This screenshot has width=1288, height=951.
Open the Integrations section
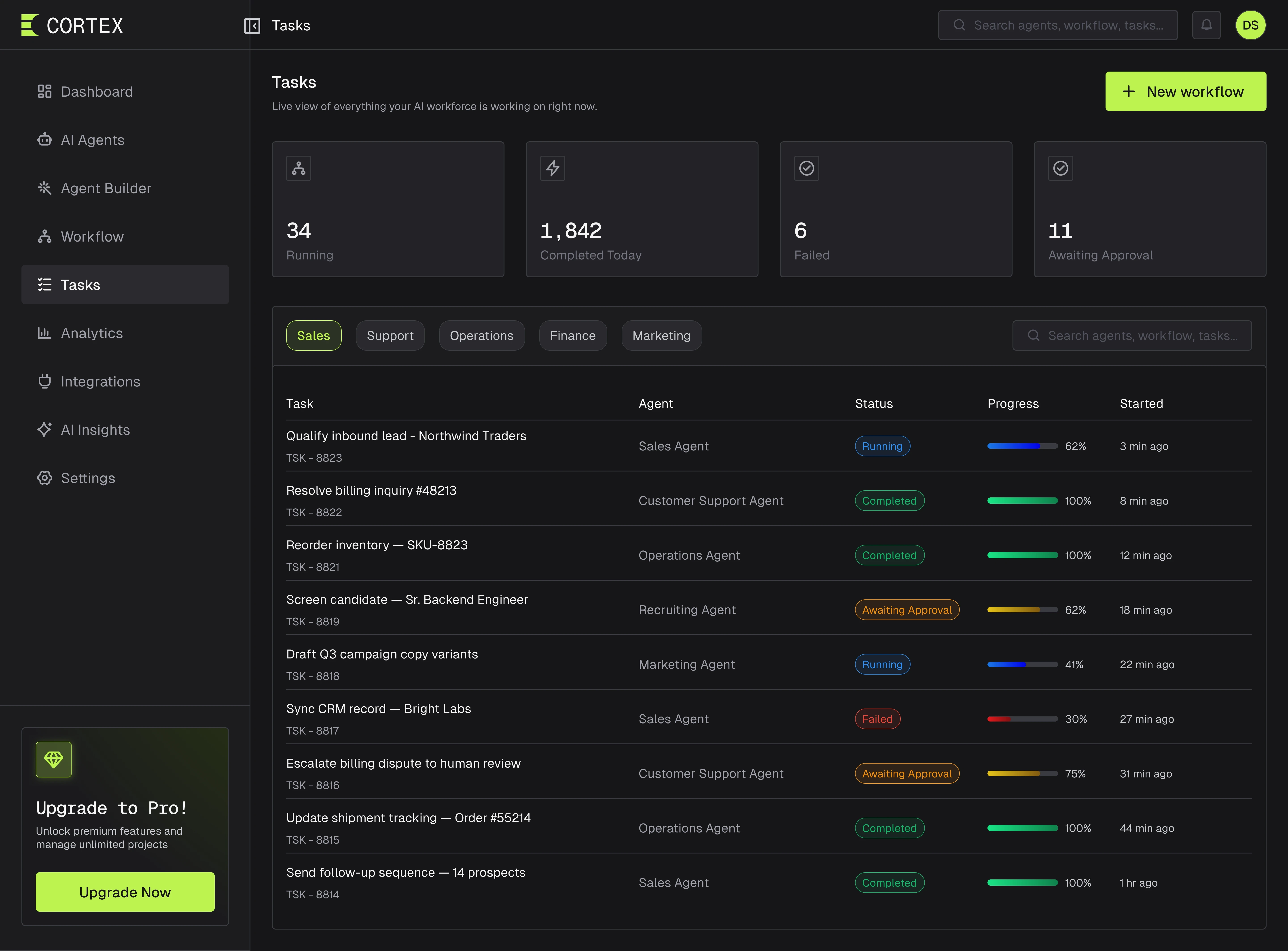coord(125,382)
